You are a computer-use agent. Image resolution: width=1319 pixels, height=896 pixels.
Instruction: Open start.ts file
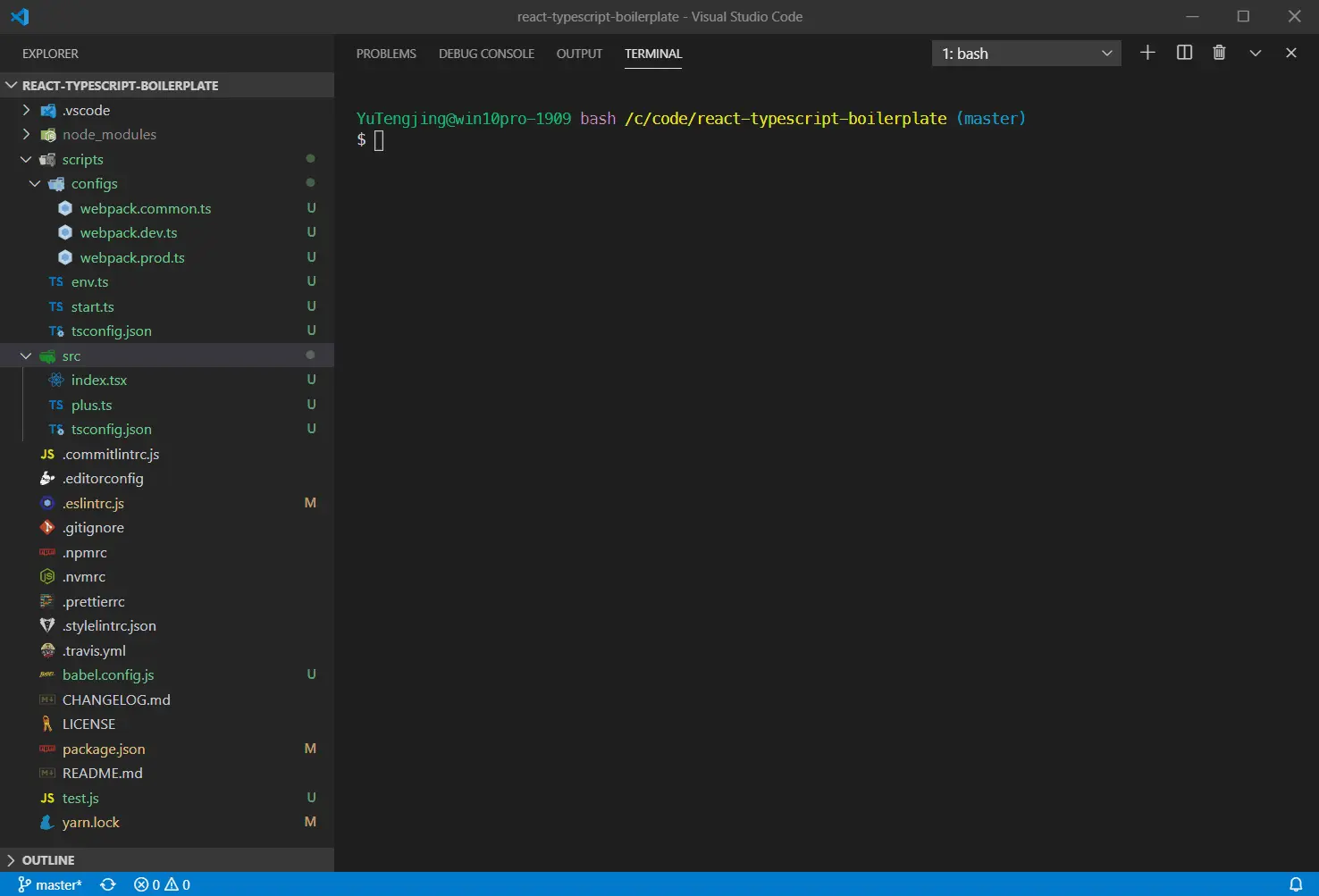click(x=167, y=306)
